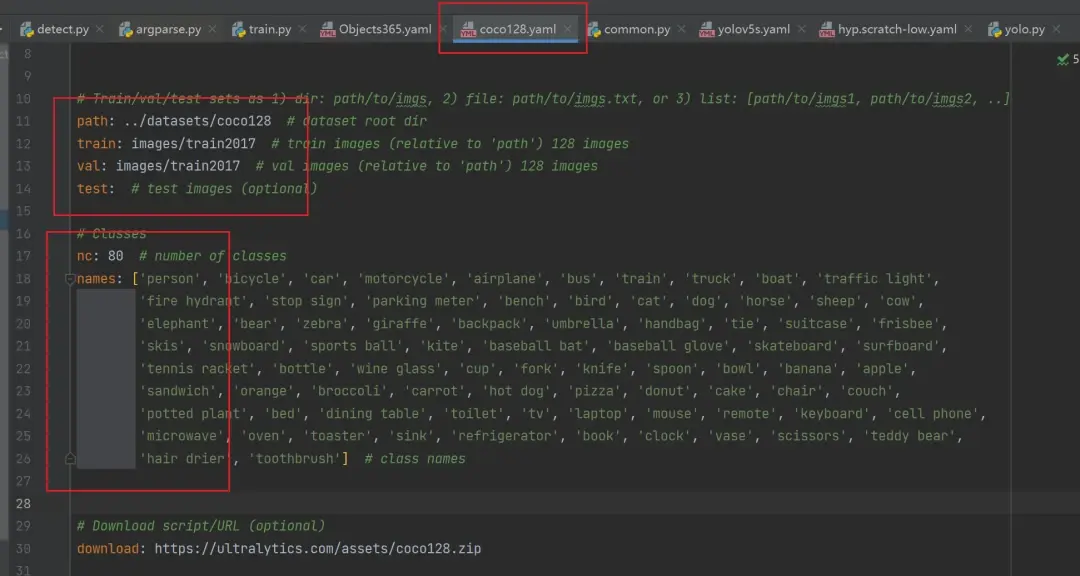This screenshot has width=1080, height=576.
Task: Click the Python icon on common.py tab
Action: [x=594, y=30]
